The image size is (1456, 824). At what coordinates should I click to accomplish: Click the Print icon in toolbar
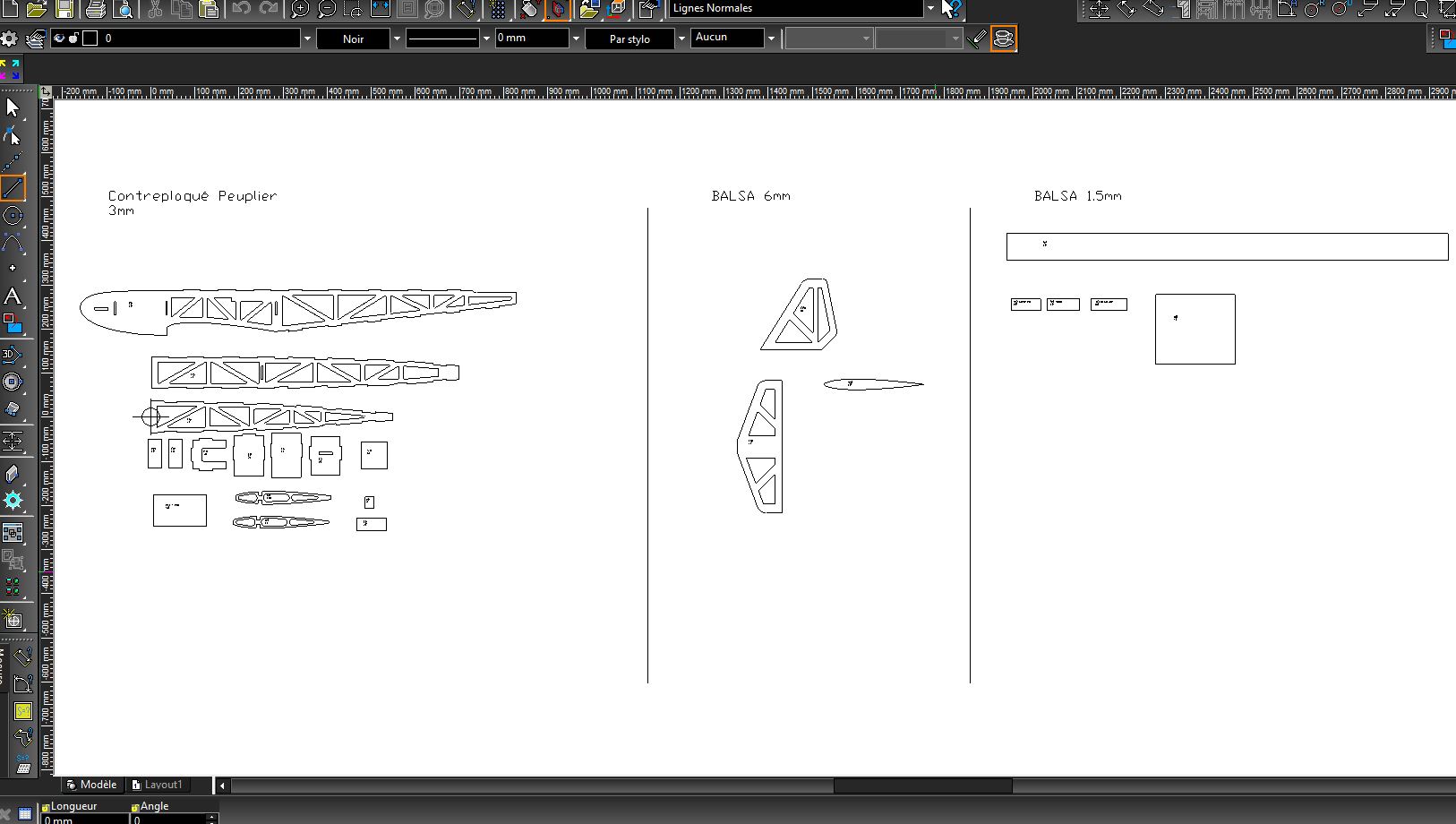pyautogui.click(x=96, y=9)
